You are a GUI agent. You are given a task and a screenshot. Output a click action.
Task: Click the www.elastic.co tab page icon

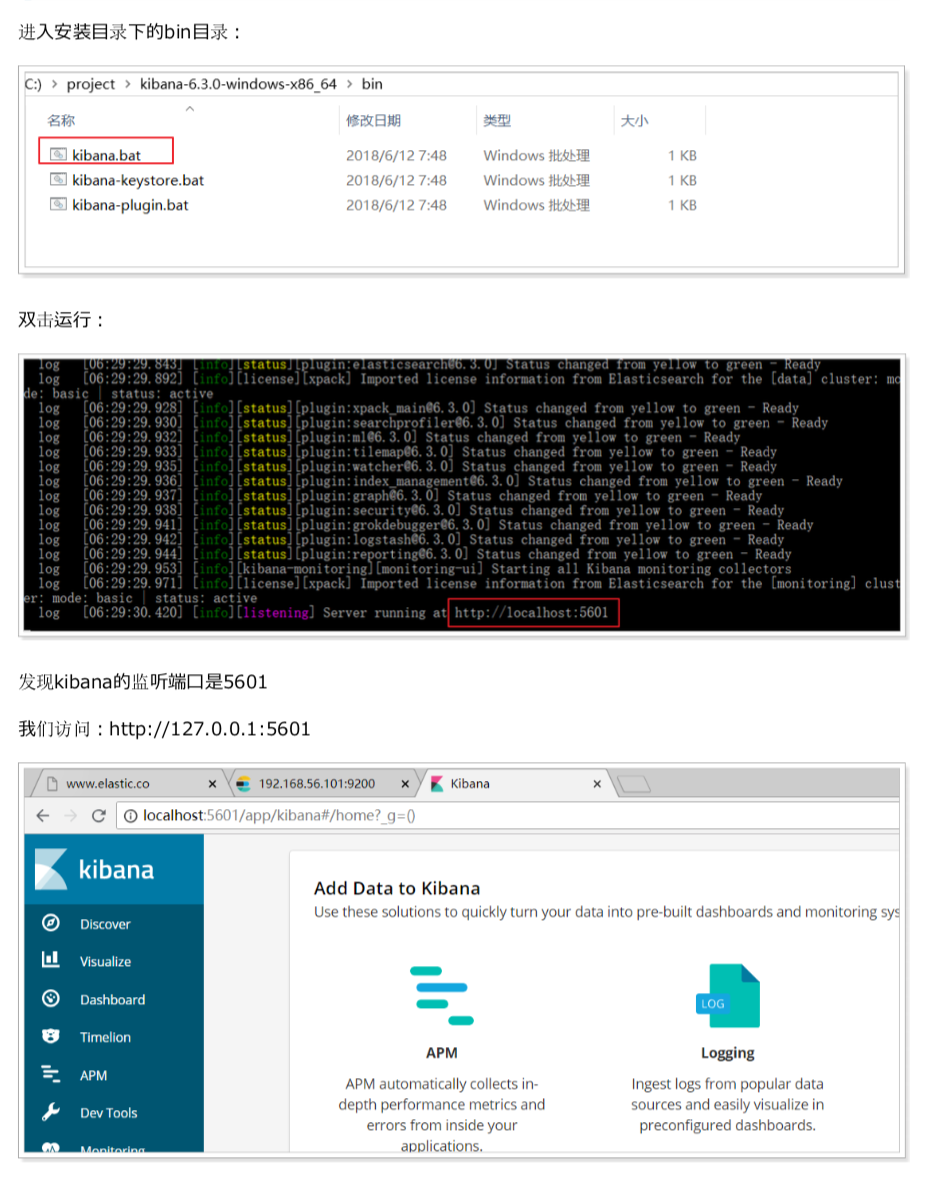[x=52, y=784]
